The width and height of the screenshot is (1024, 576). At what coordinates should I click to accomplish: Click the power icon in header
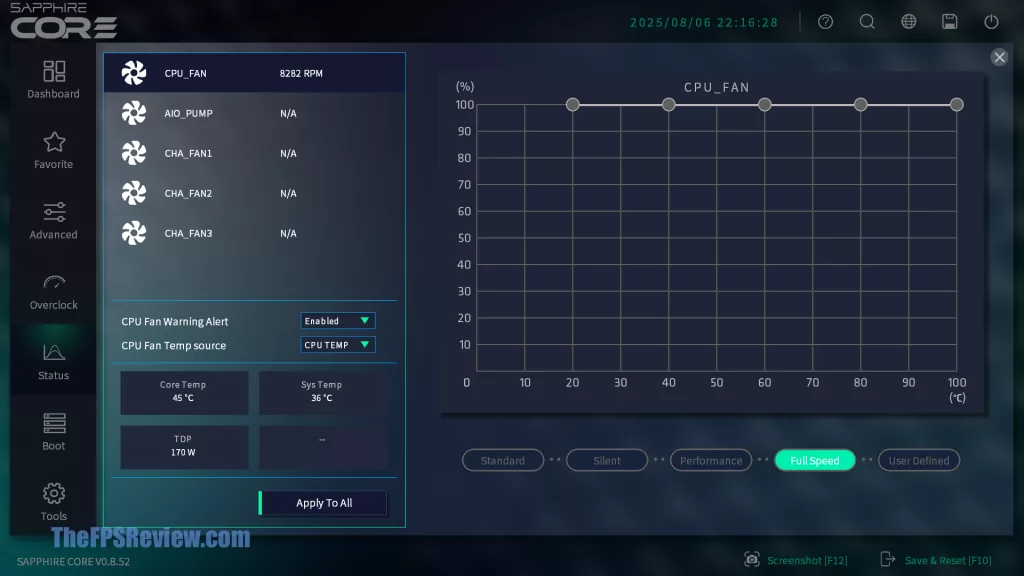point(991,22)
